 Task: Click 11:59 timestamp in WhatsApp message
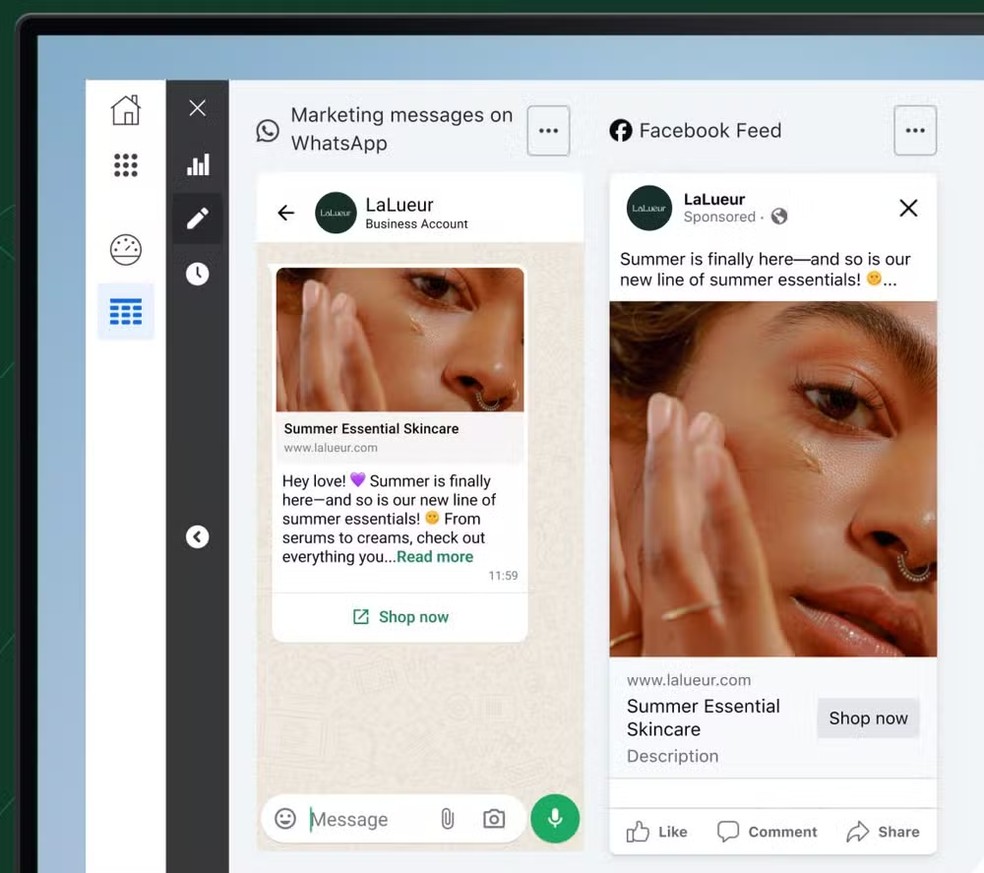pos(503,576)
